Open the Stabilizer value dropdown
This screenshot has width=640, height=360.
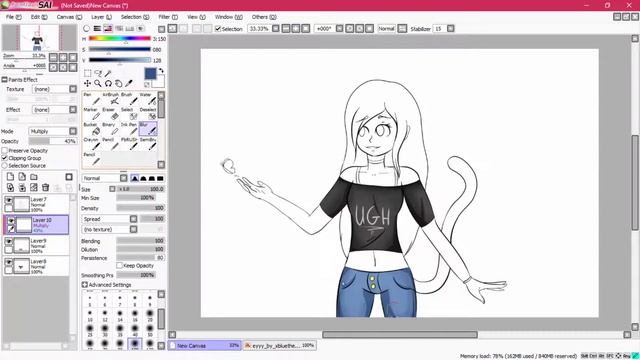coord(451,29)
